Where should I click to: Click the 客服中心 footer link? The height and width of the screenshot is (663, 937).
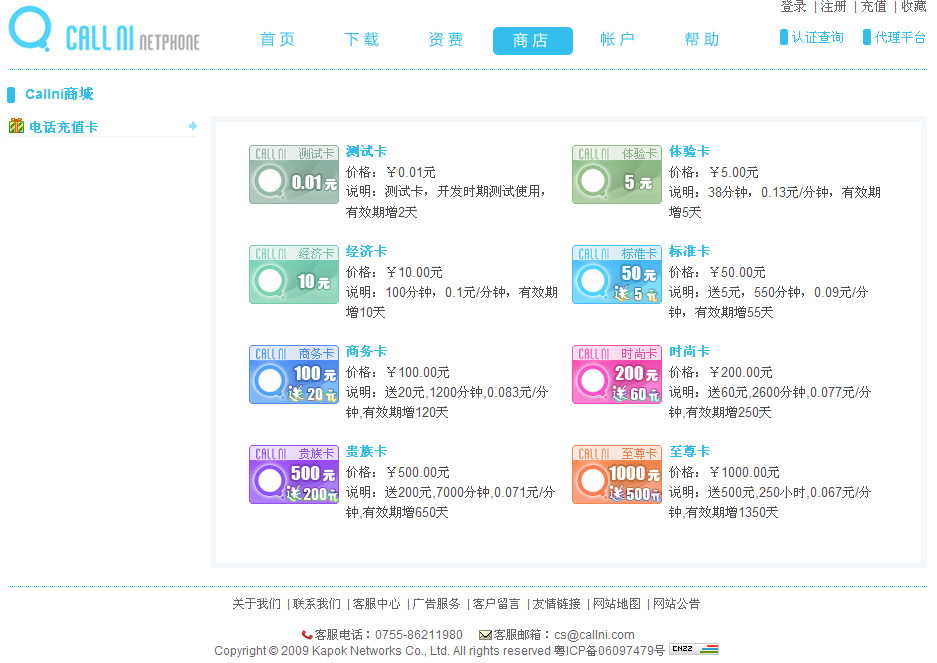376,604
